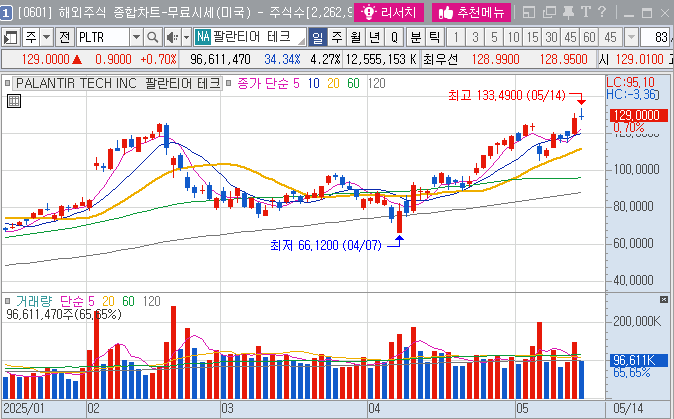The height and width of the screenshot is (419, 674).
Task: Click the 최저 66.1200 (04/07) low annotation
Action: 326,245
